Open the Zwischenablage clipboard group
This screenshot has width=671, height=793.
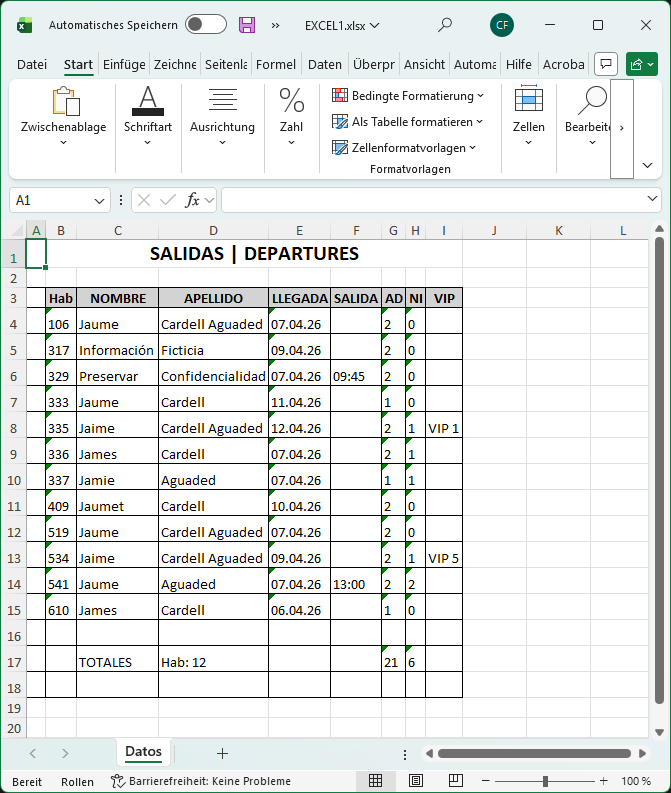pyautogui.click(x=64, y=116)
